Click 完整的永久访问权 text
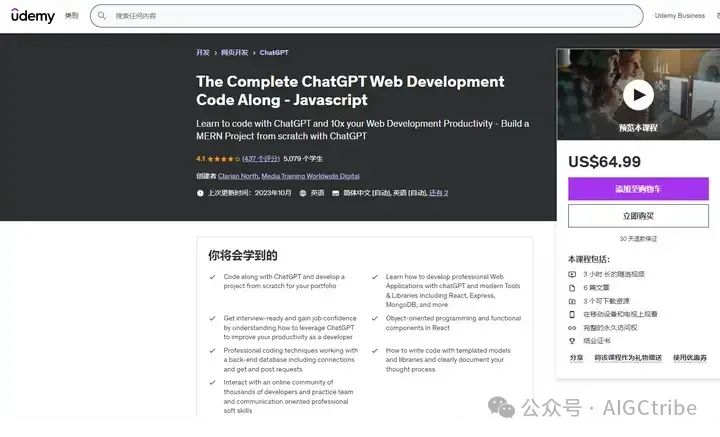720x437 pixels. pos(610,328)
